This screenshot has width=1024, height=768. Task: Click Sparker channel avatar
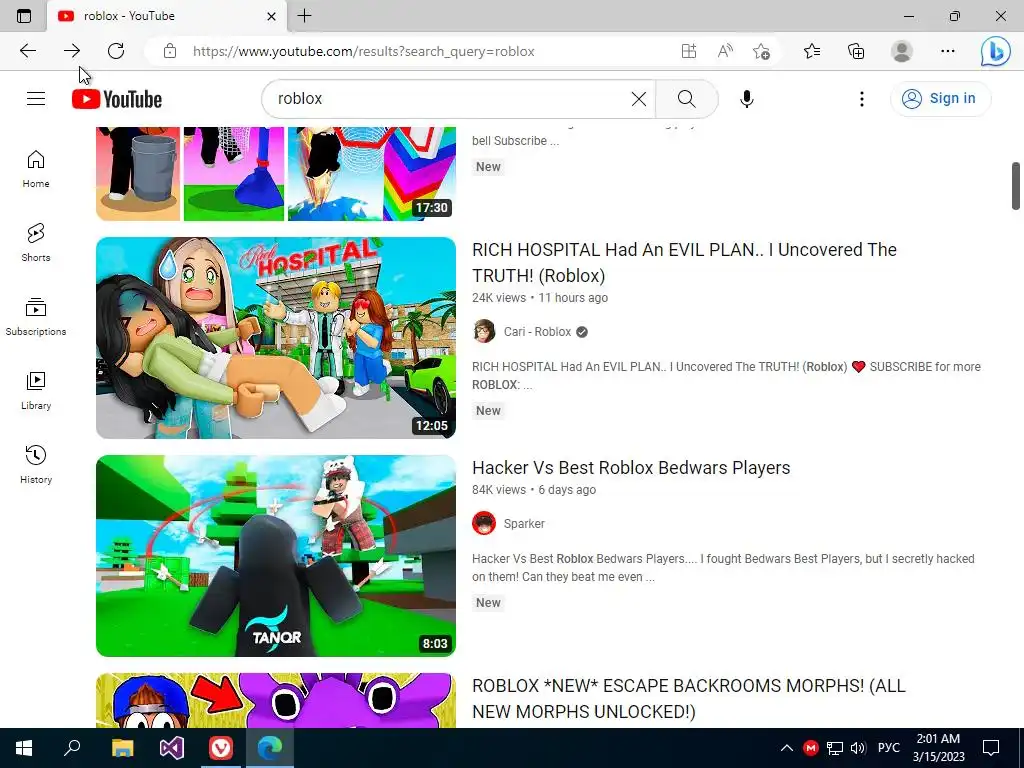coord(484,524)
